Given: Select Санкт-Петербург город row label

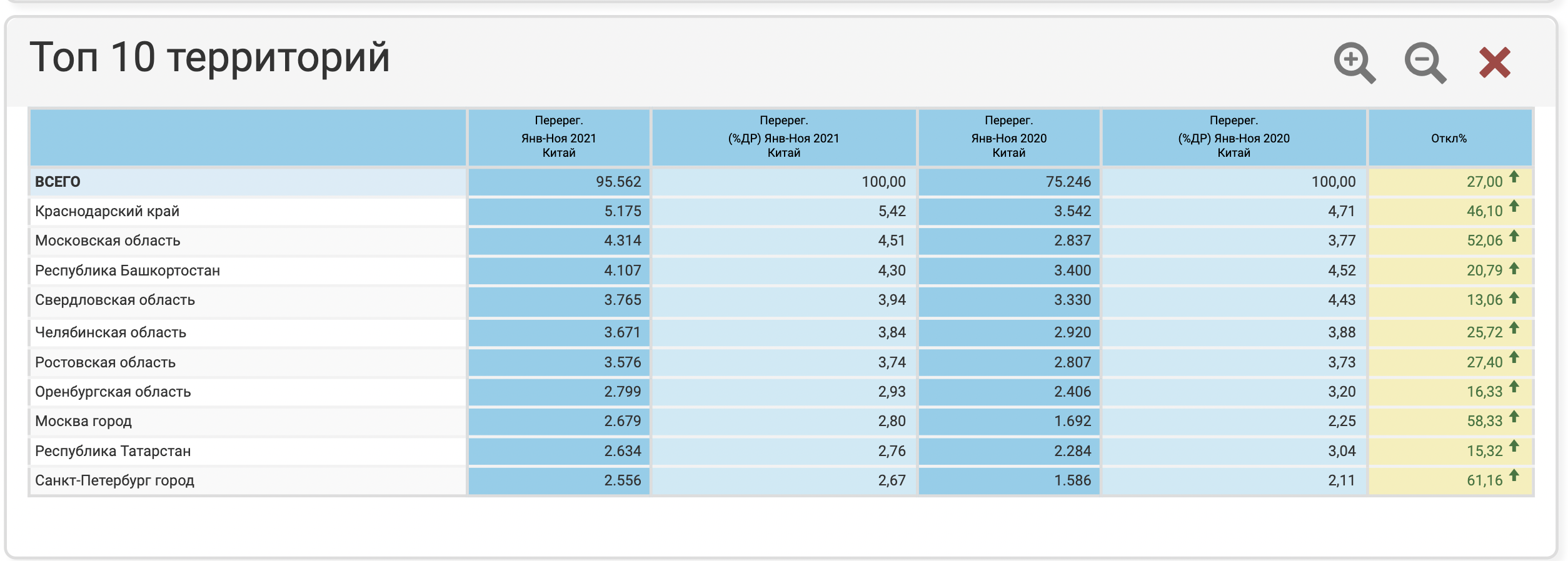Looking at the screenshot, I should point(114,480).
